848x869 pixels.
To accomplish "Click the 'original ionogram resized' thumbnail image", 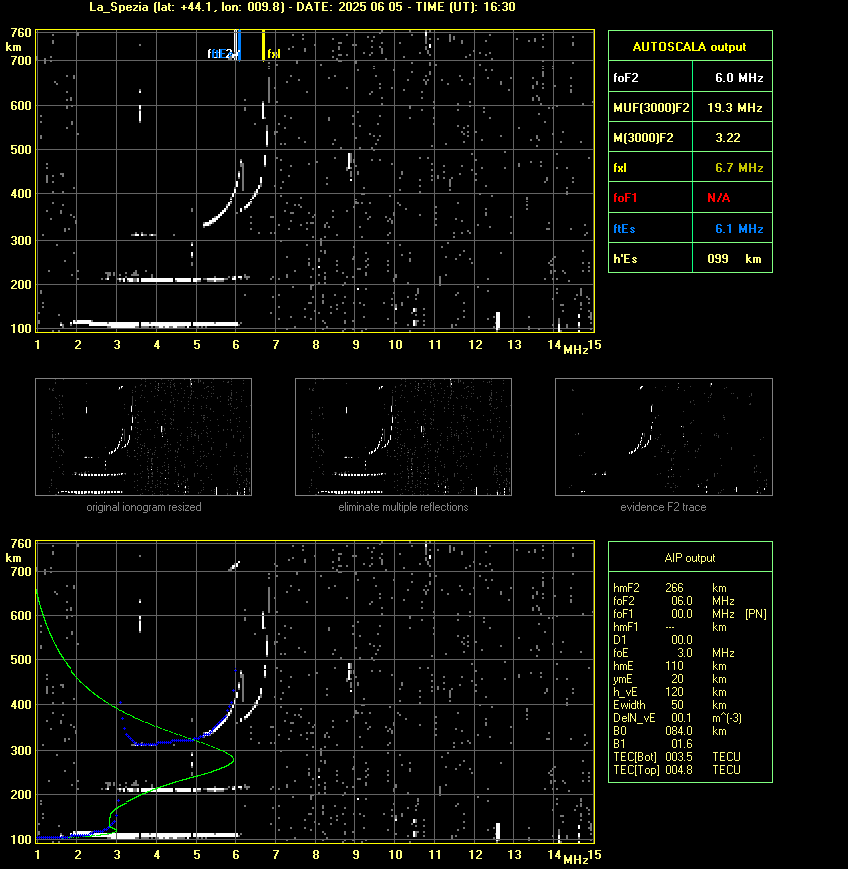I will 144,437.
